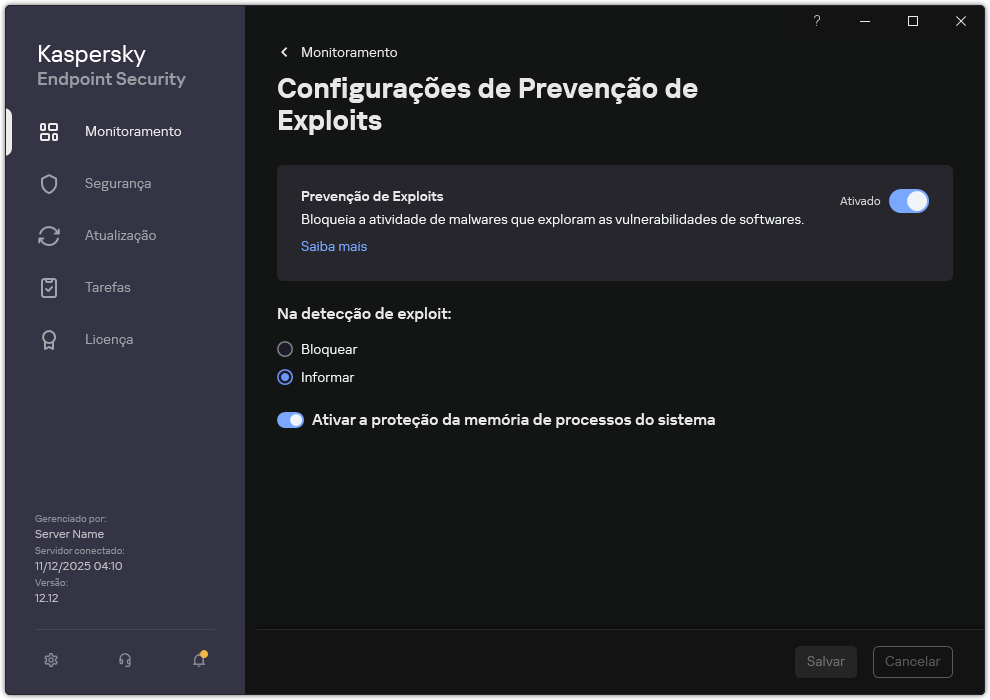
Task: Open the Atualização update icon
Action: (x=49, y=235)
